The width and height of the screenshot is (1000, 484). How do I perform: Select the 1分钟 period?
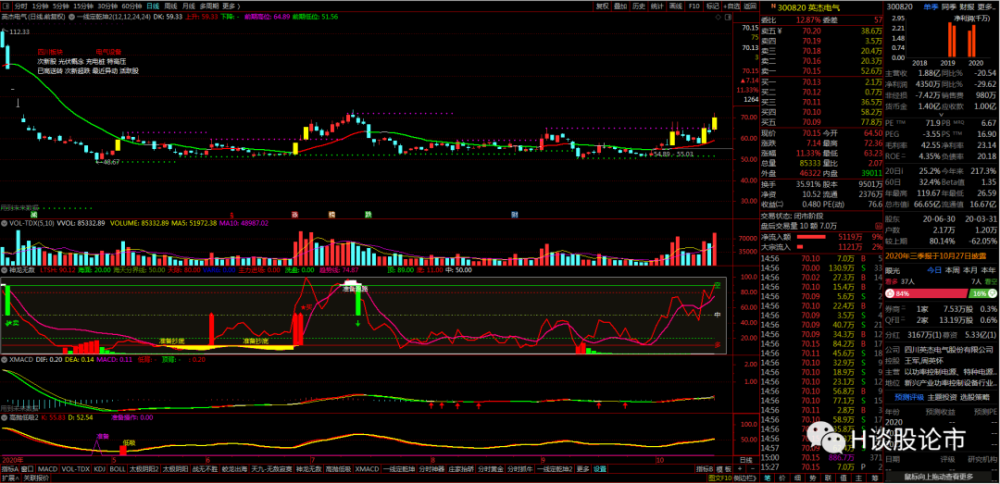(x=40, y=6)
